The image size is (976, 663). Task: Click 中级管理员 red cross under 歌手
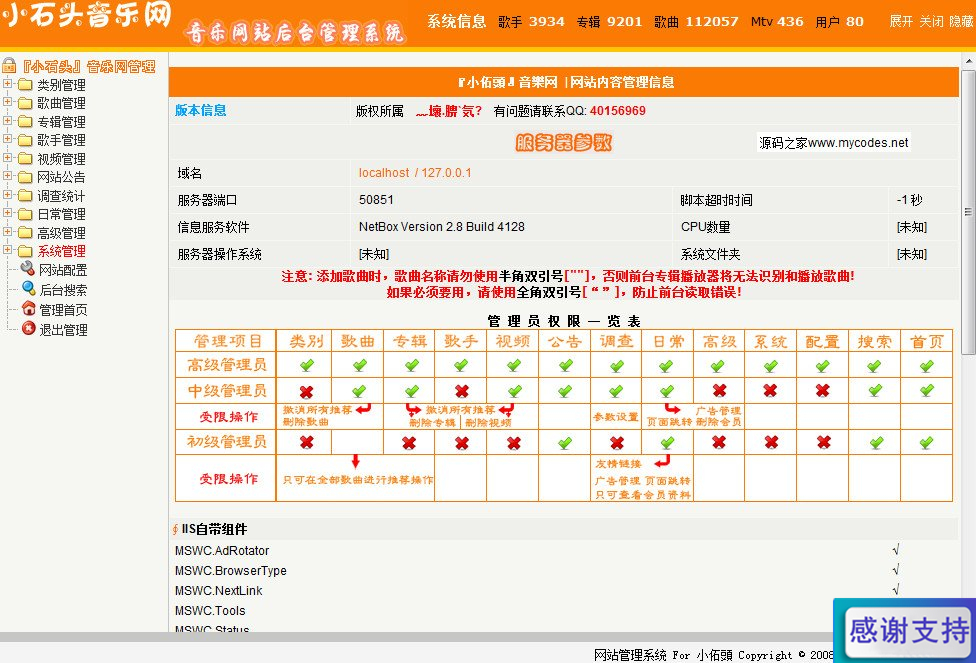tap(461, 391)
